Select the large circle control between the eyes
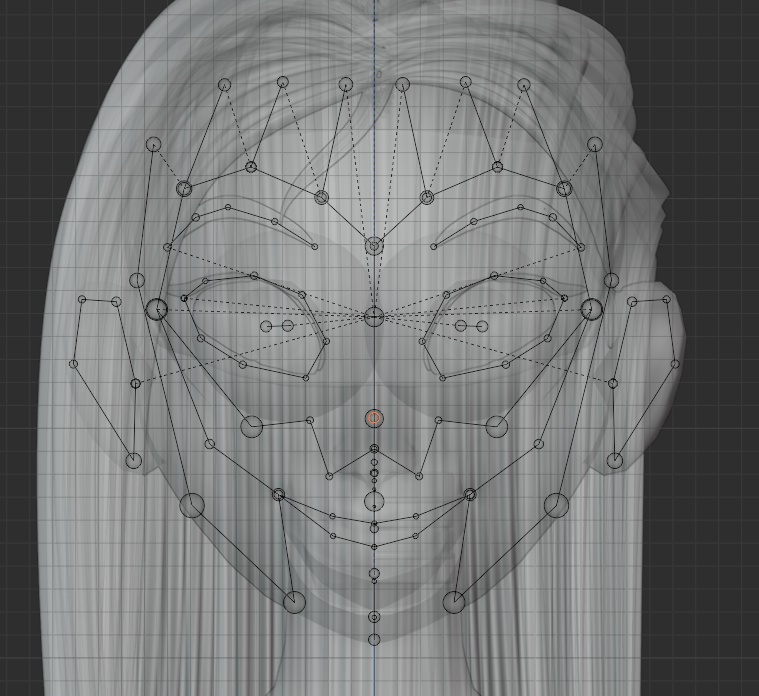 point(374,317)
